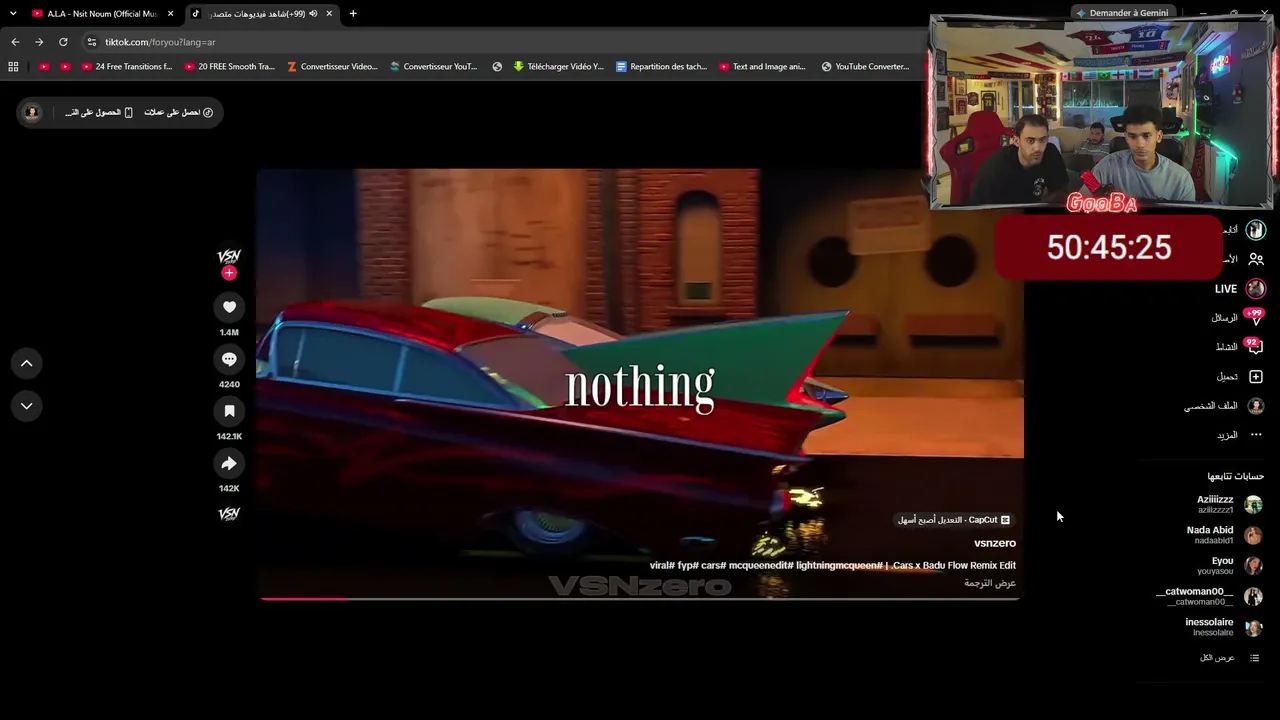Open followed account __catwoman00__
Viewport: 1280px width, 720px height.
click(1209, 596)
